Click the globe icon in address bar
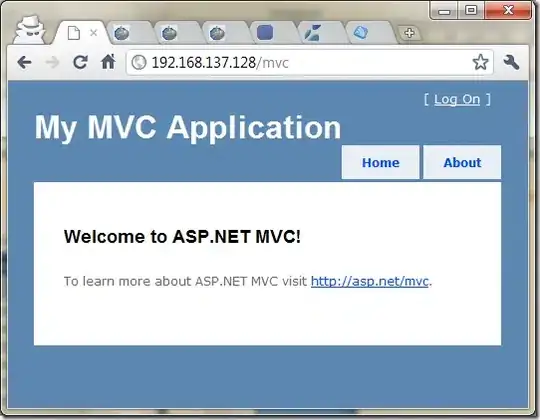 [x=139, y=63]
